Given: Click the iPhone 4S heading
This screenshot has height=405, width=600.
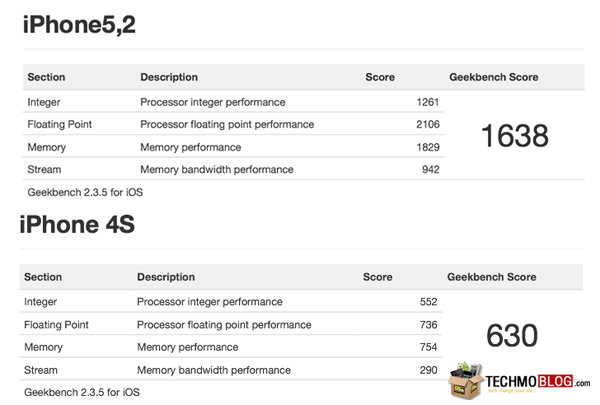Looking at the screenshot, I should (x=77, y=226).
